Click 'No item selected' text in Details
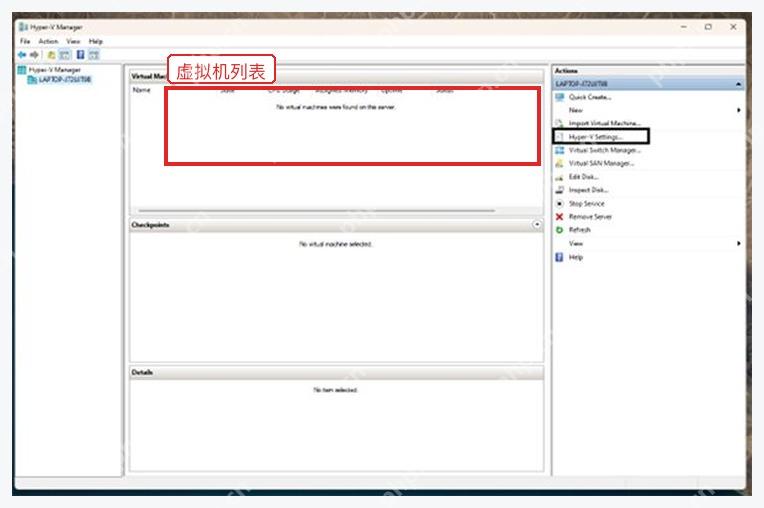764x508 pixels. [335, 390]
